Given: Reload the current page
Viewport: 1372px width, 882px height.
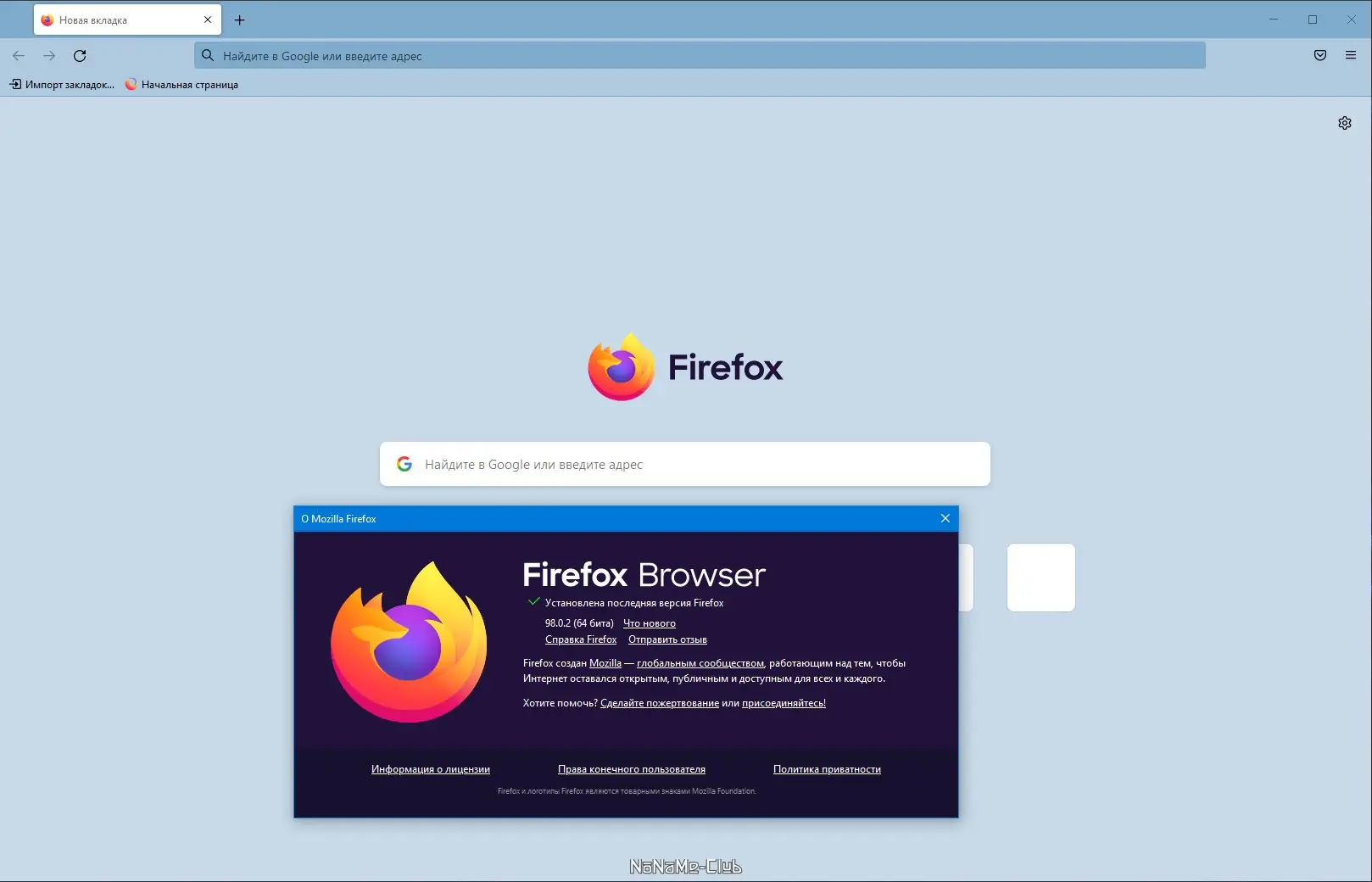Looking at the screenshot, I should [x=80, y=56].
